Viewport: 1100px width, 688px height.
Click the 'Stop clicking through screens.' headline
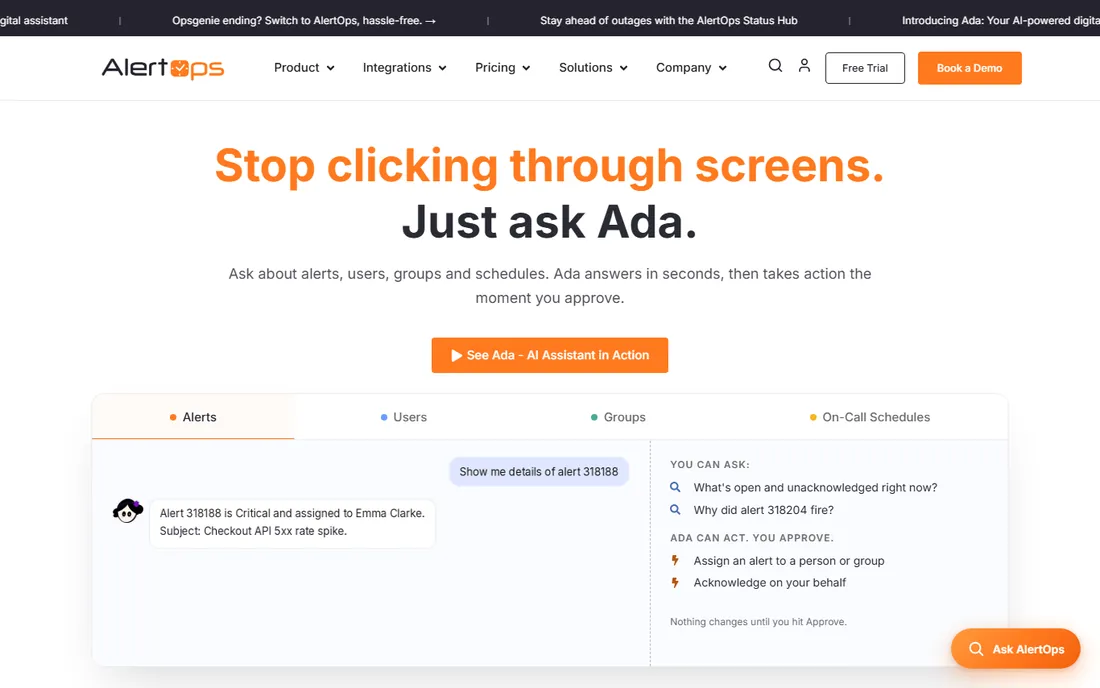click(x=549, y=166)
